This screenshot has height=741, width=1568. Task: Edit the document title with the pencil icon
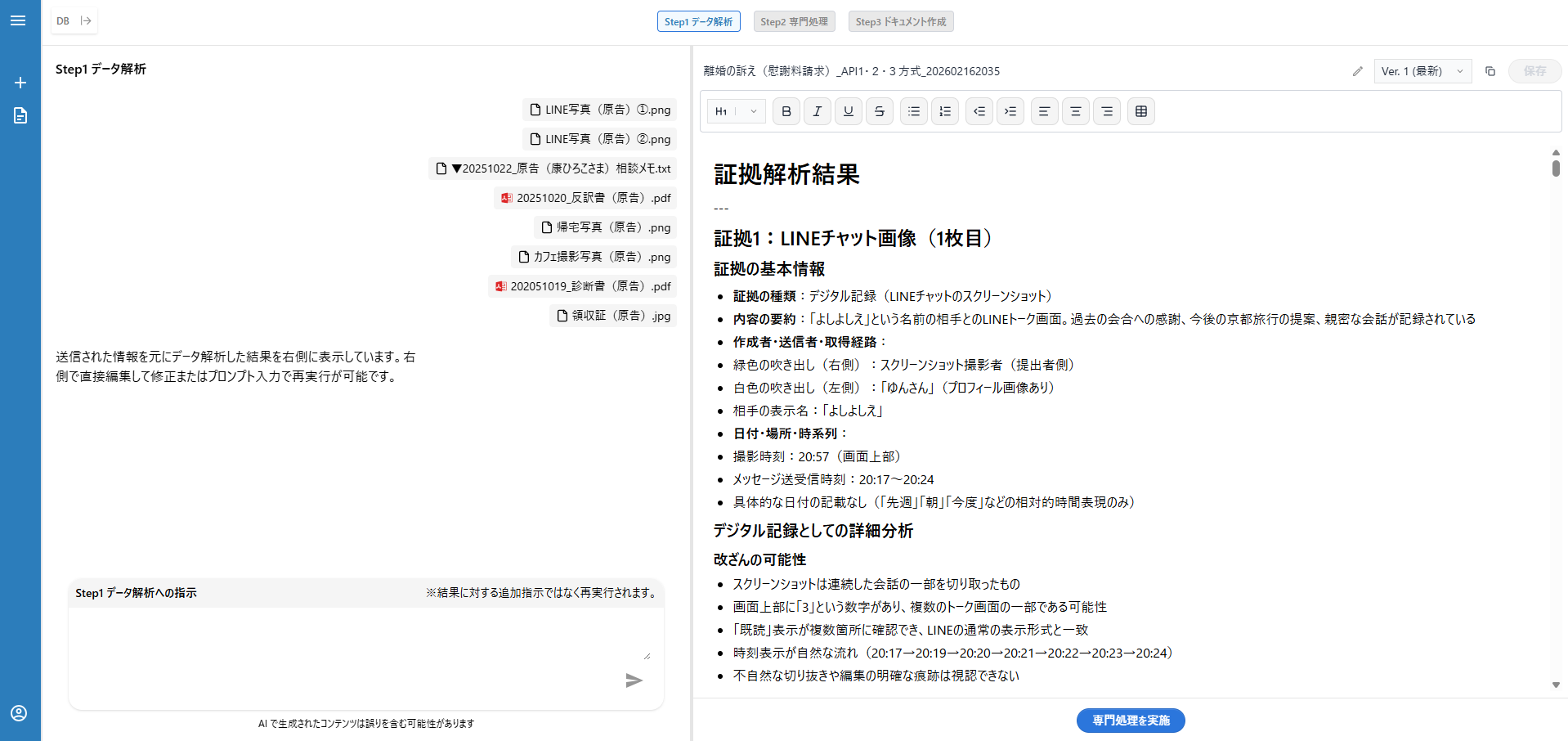1357,71
